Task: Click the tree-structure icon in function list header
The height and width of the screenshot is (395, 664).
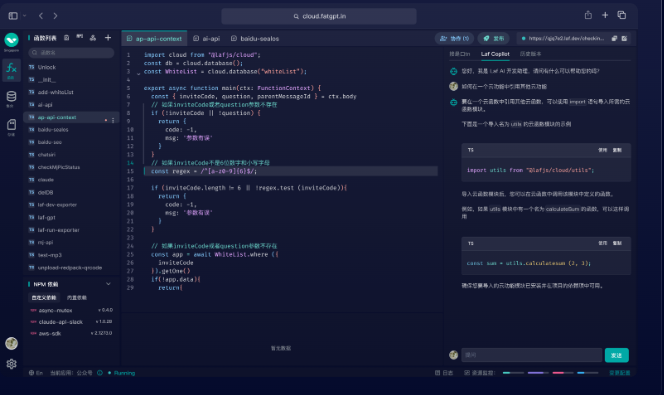Action: point(93,38)
